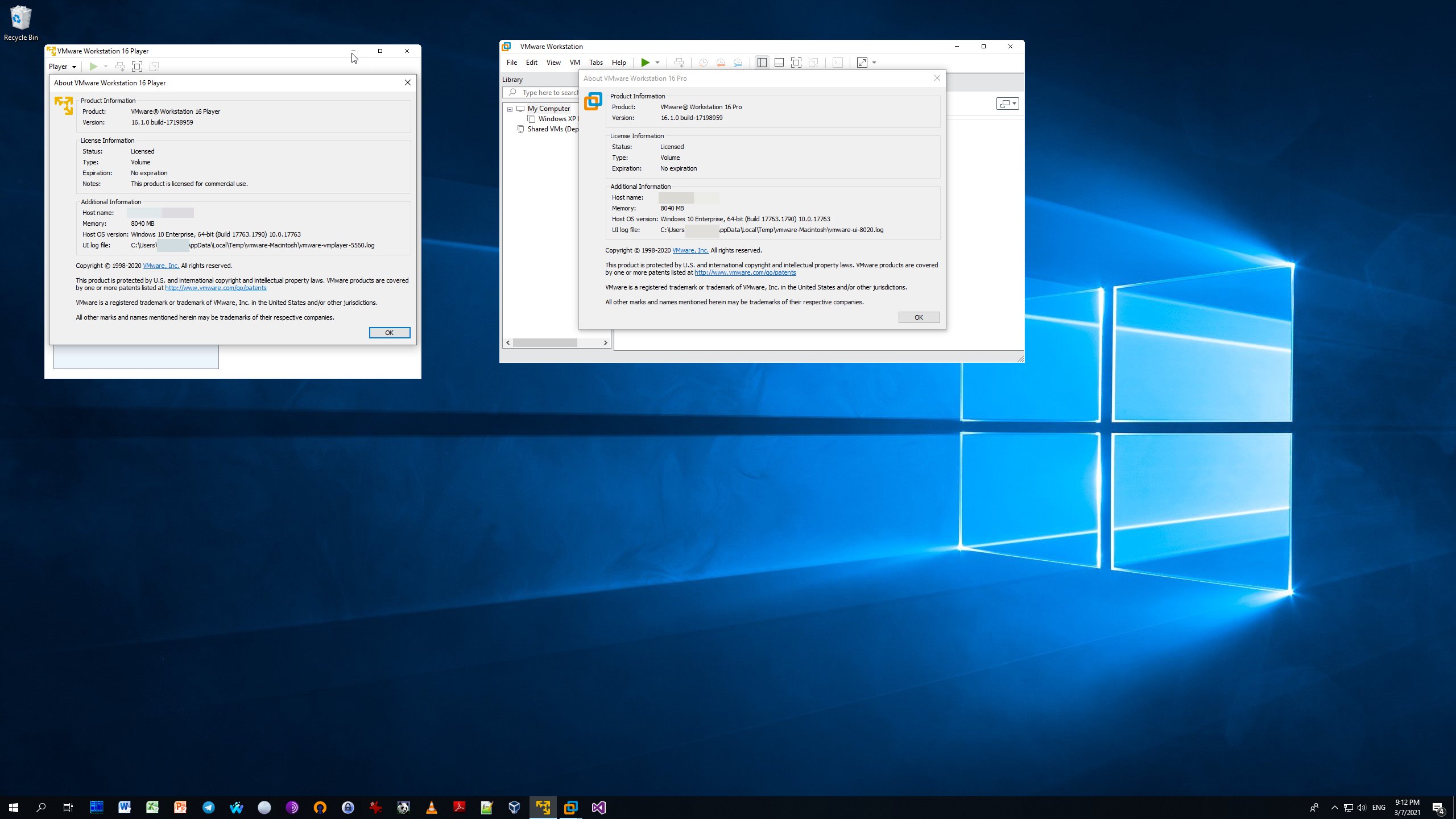Click stretch guest display icon in Workstation

862,63
